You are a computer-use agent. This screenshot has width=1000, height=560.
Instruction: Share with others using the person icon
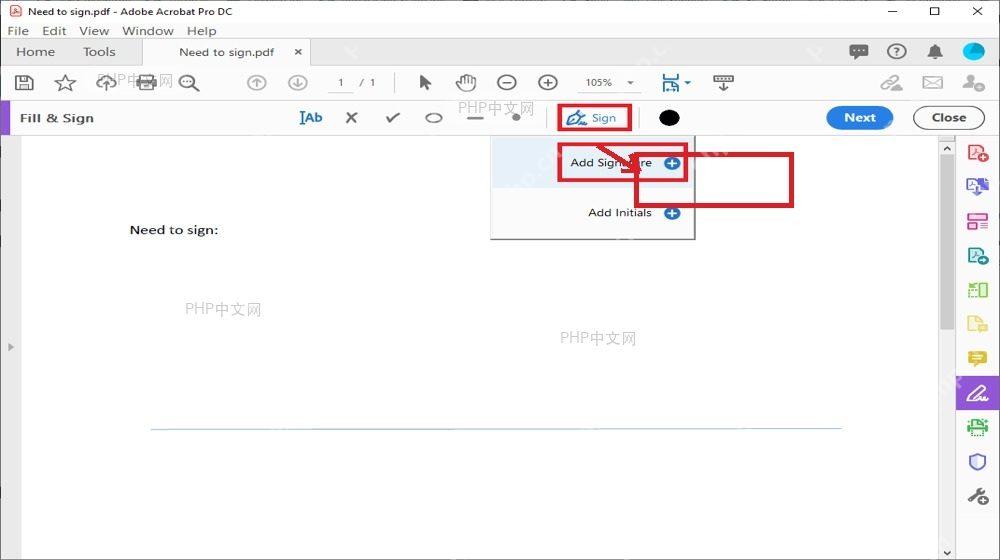[973, 82]
